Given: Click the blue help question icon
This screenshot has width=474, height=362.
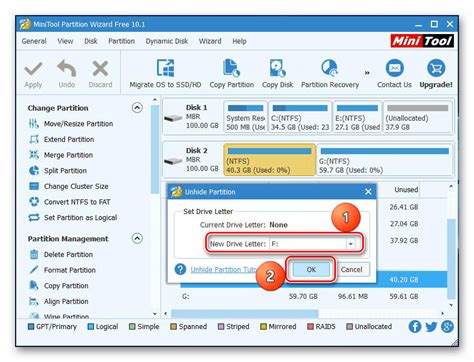Looking at the screenshot, I should click(180, 269).
